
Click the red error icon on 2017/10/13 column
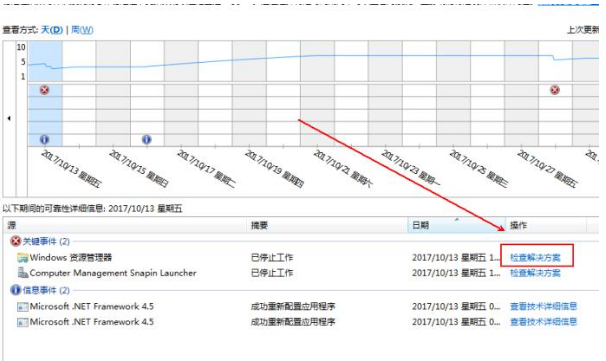[44, 90]
